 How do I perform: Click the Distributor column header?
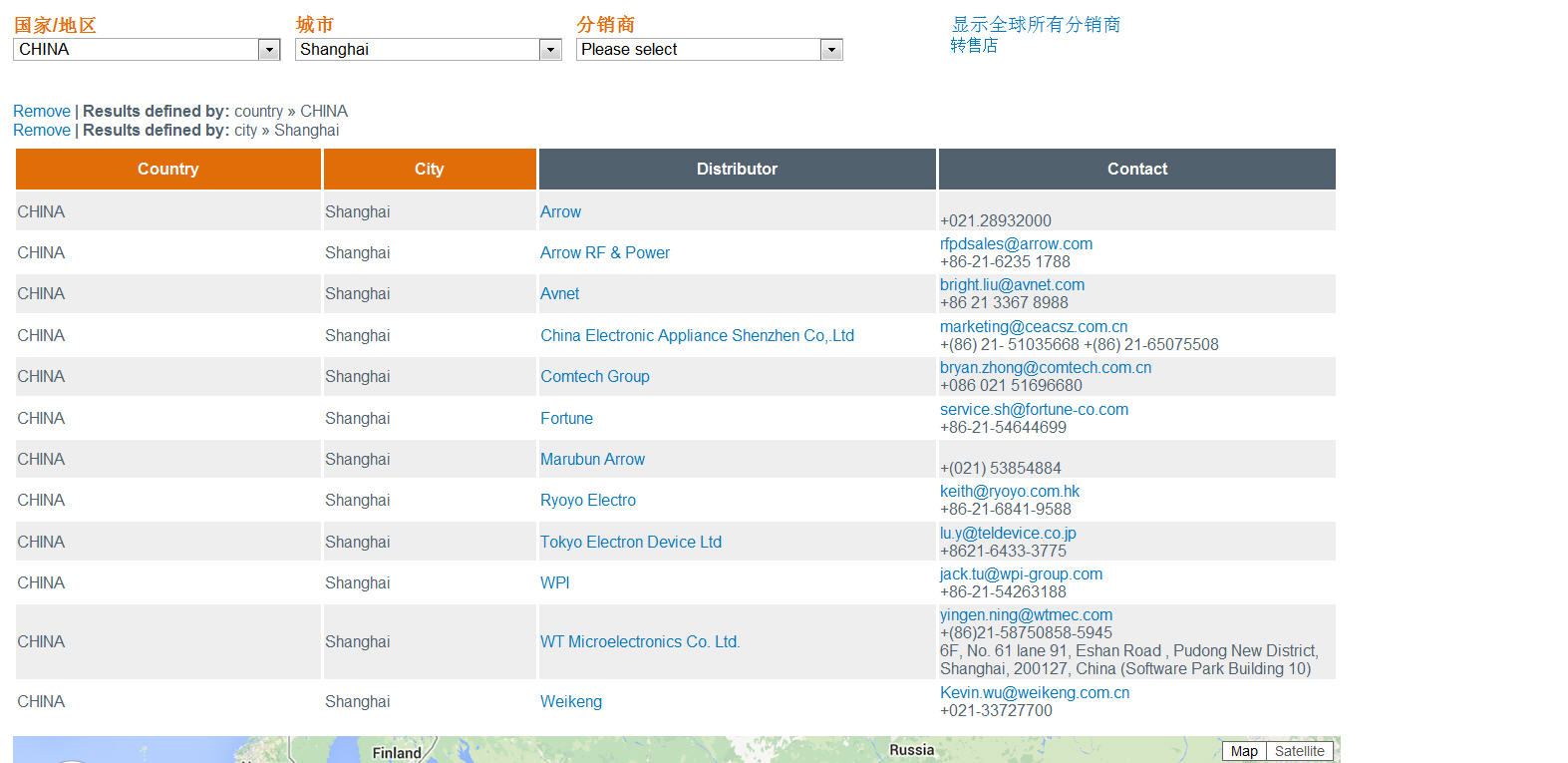[737, 169]
